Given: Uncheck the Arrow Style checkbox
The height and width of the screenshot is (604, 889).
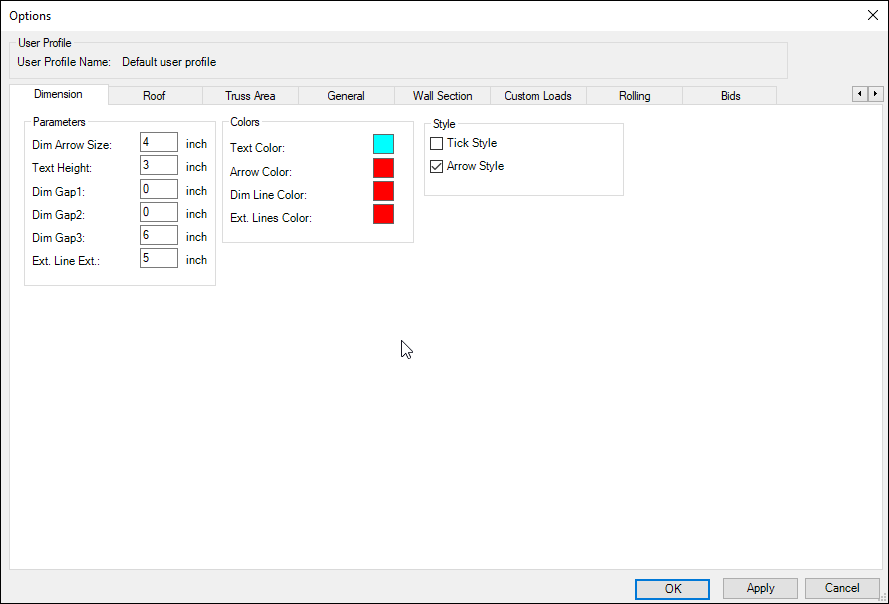Looking at the screenshot, I should click(x=436, y=167).
